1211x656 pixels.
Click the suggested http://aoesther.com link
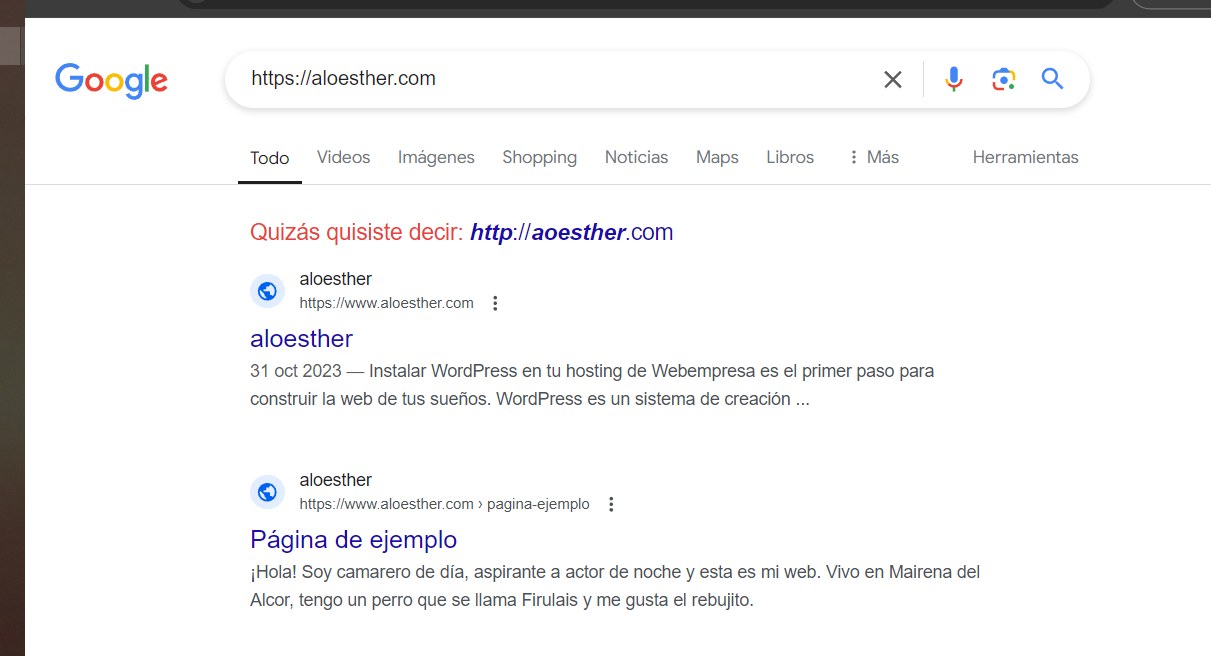point(572,232)
